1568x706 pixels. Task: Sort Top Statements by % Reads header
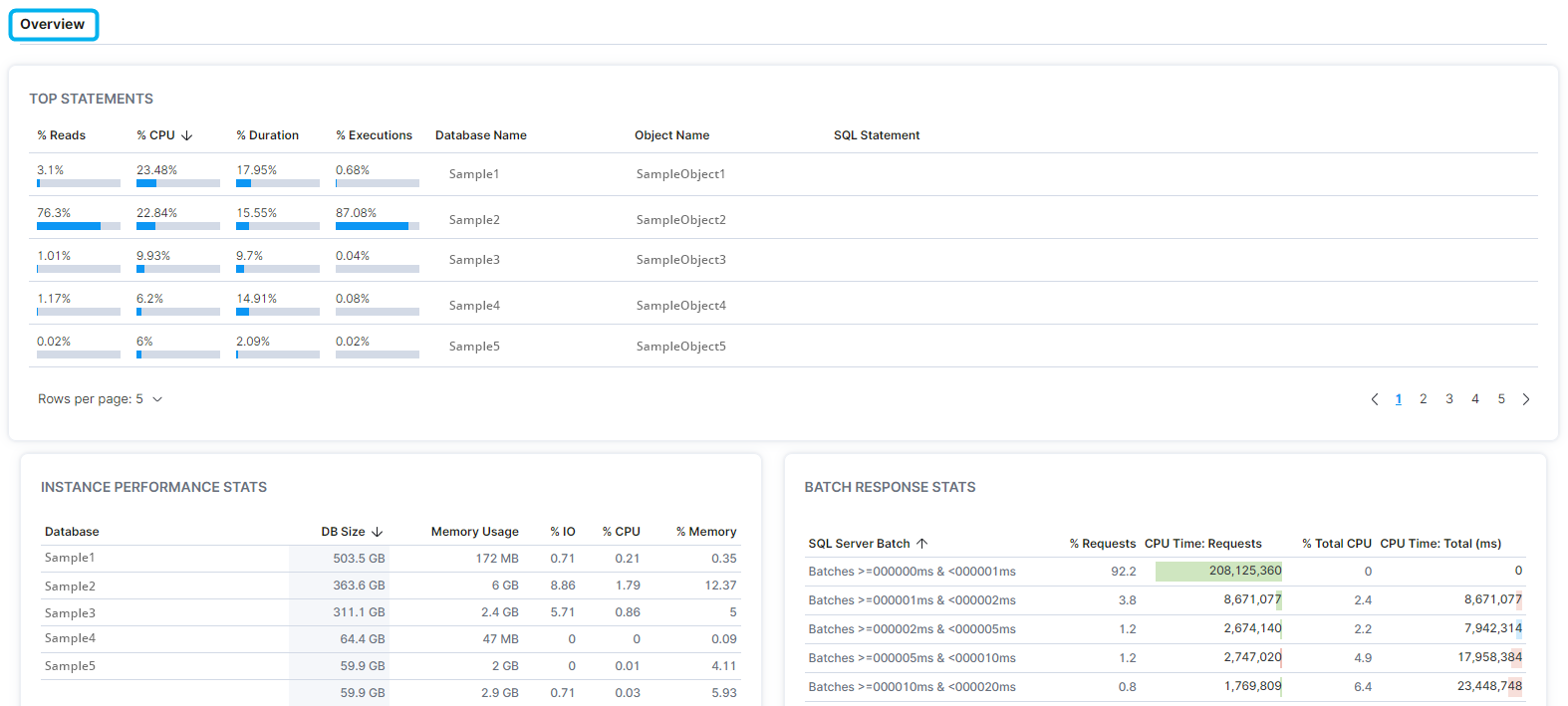click(62, 135)
